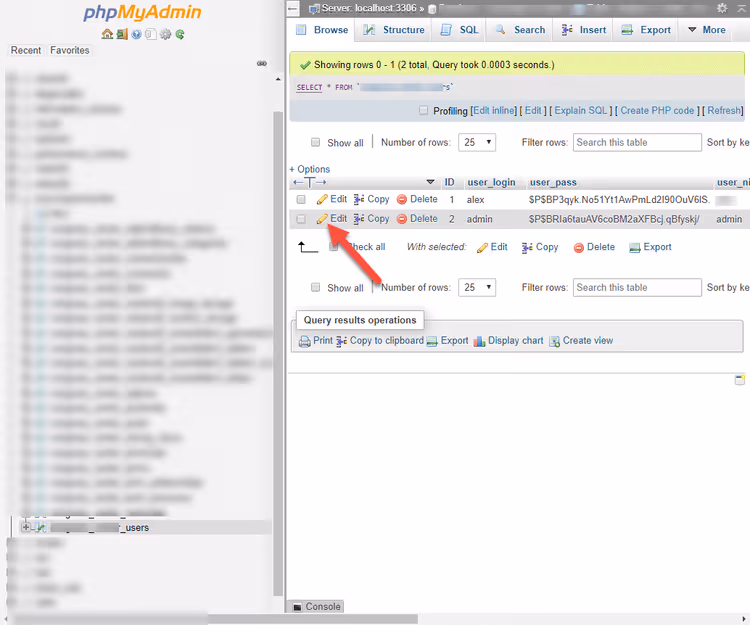Open the Insert tab

pos(584,30)
